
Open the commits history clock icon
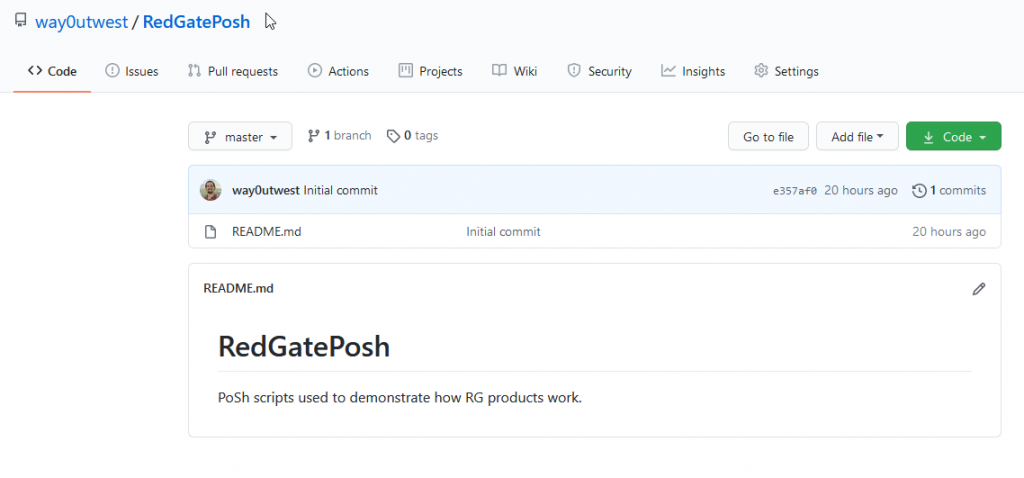point(919,190)
